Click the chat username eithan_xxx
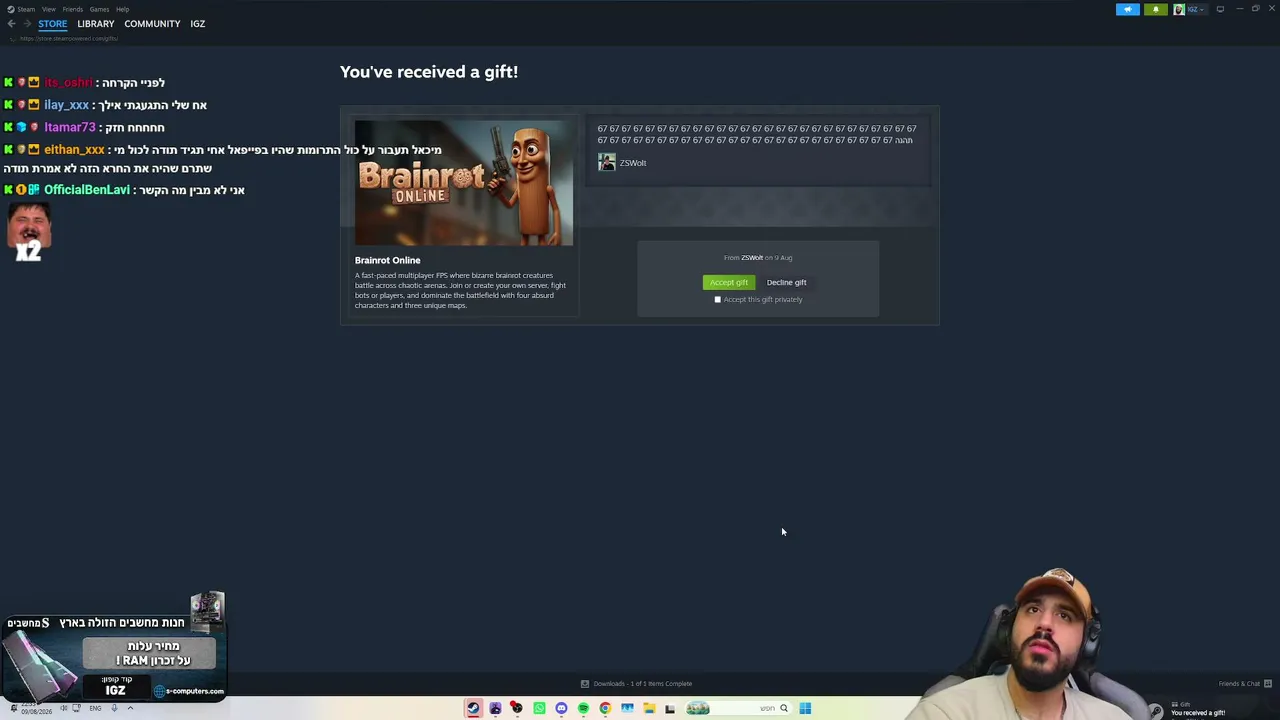 point(74,150)
